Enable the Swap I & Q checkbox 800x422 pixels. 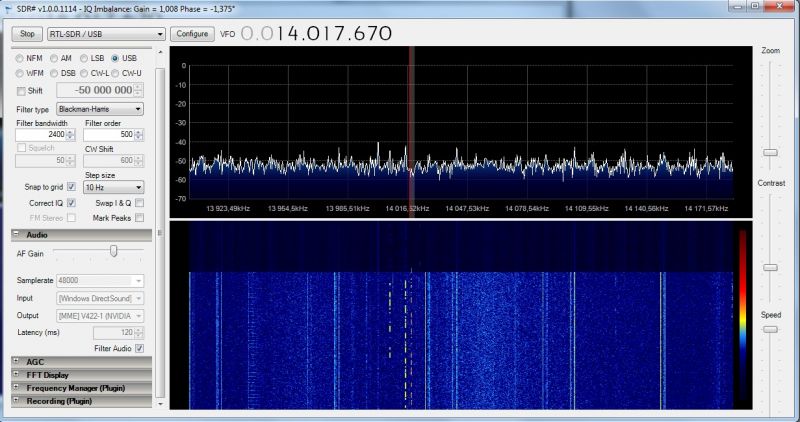pos(139,203)
